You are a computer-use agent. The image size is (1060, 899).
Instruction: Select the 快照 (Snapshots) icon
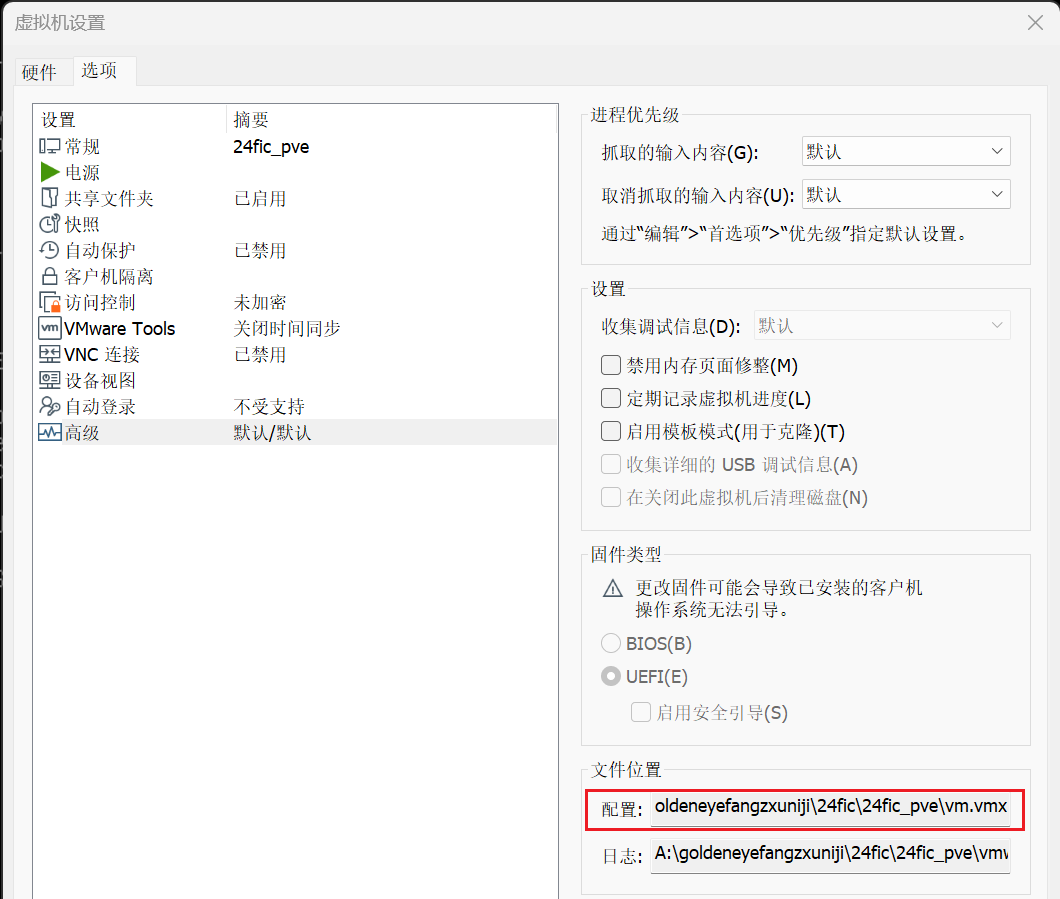50,225
